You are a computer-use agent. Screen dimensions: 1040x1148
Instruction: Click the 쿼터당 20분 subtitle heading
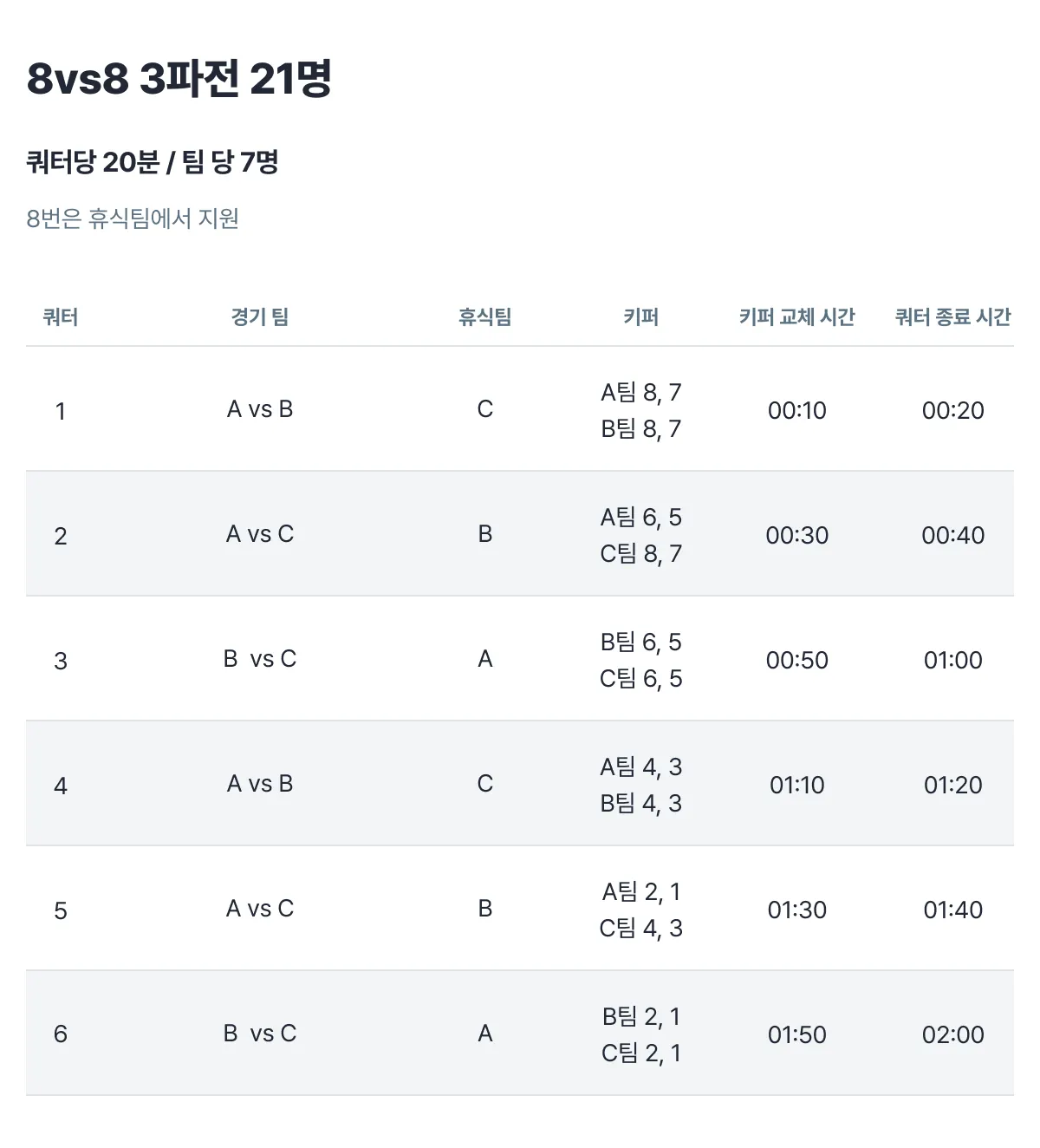pyautogui.click(x=153, y=162)
